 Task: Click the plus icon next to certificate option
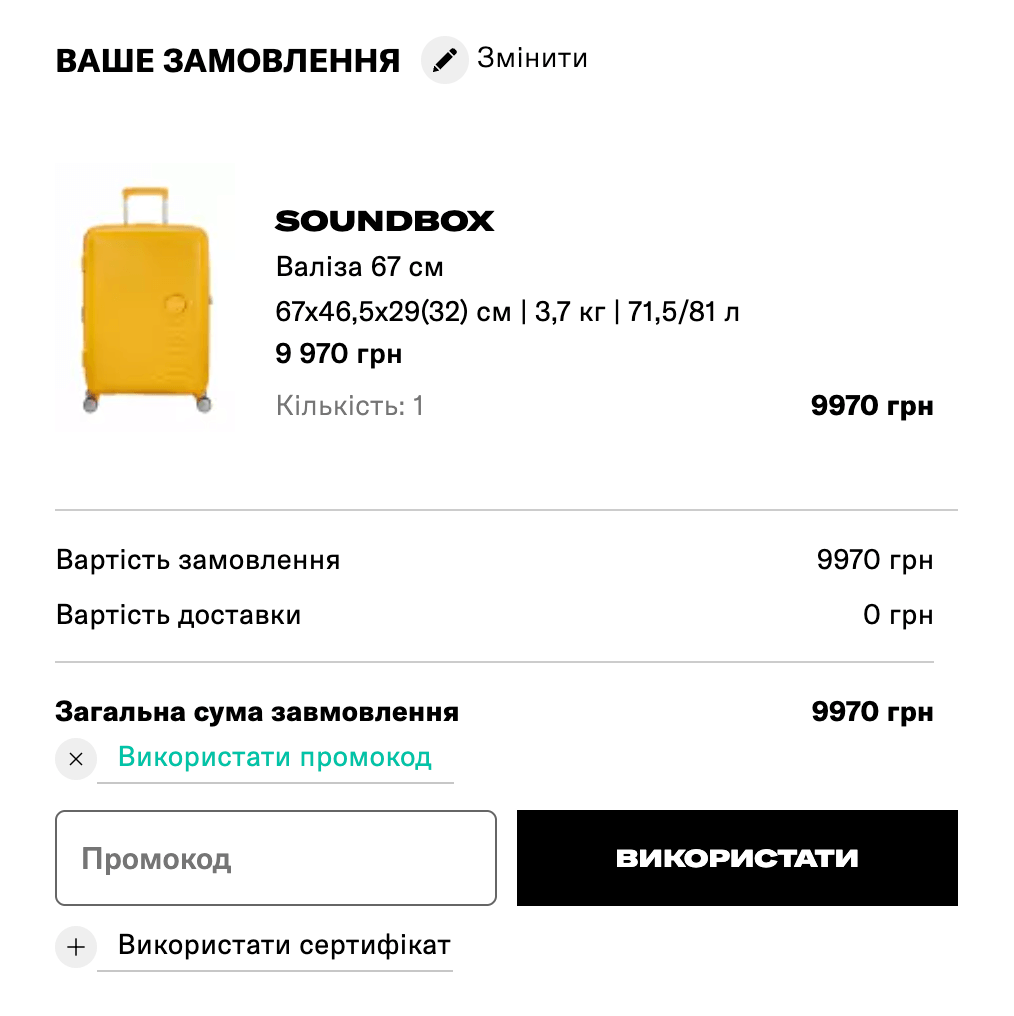[x=76, y=947]
